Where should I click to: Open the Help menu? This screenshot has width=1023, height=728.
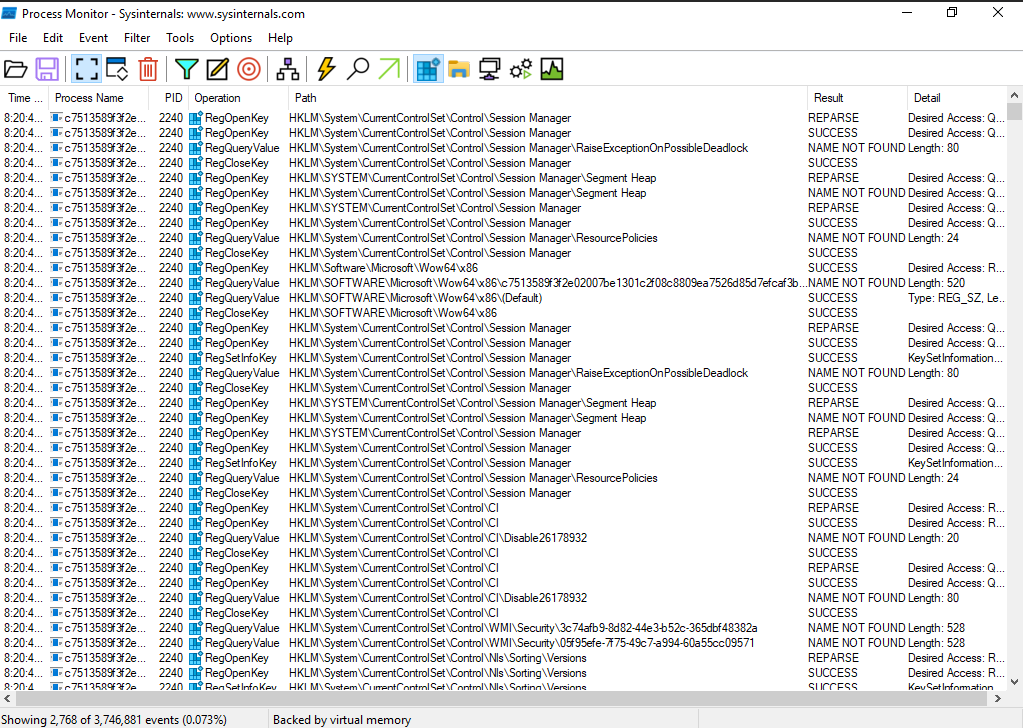[x=280, y=38]
